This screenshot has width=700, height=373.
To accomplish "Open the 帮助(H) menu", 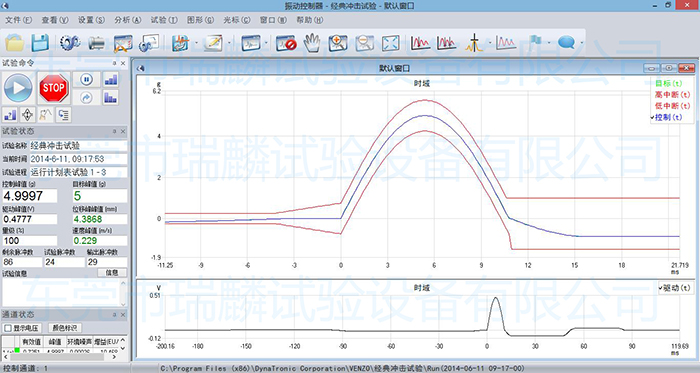I will 309,20.
